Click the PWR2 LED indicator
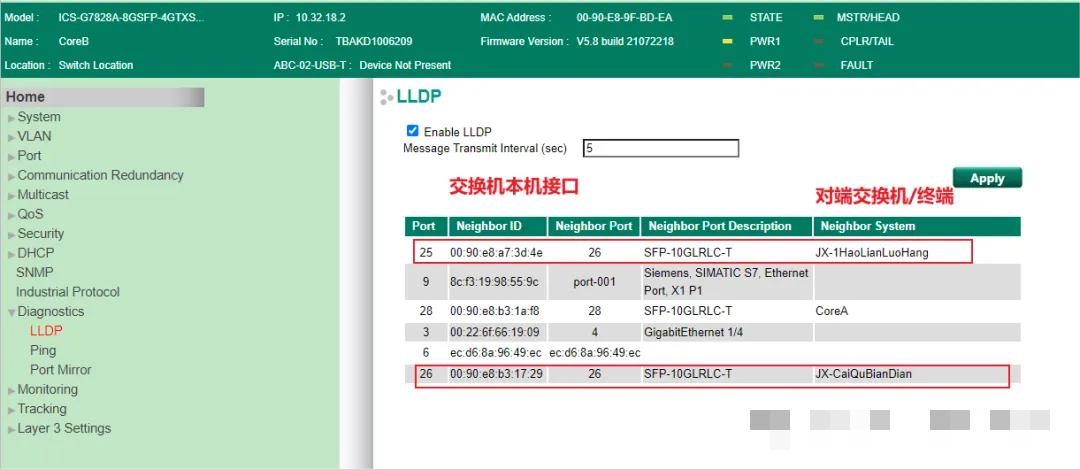Screen dimensions: 1080x469 pos(727,65)
